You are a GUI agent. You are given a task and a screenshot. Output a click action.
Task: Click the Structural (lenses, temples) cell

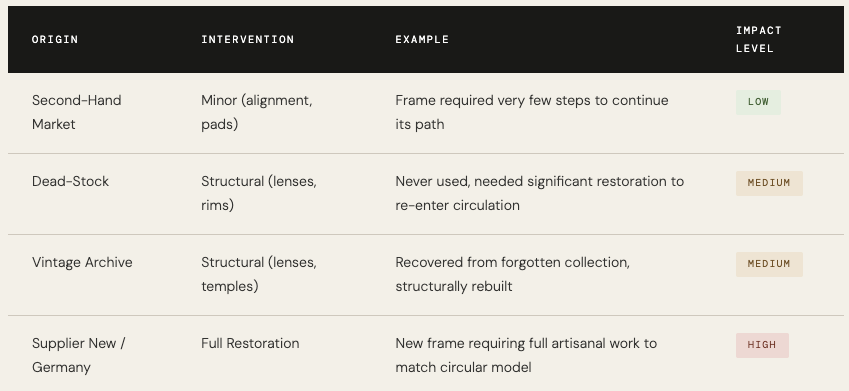pyautogui.click(x=259, y=274)
